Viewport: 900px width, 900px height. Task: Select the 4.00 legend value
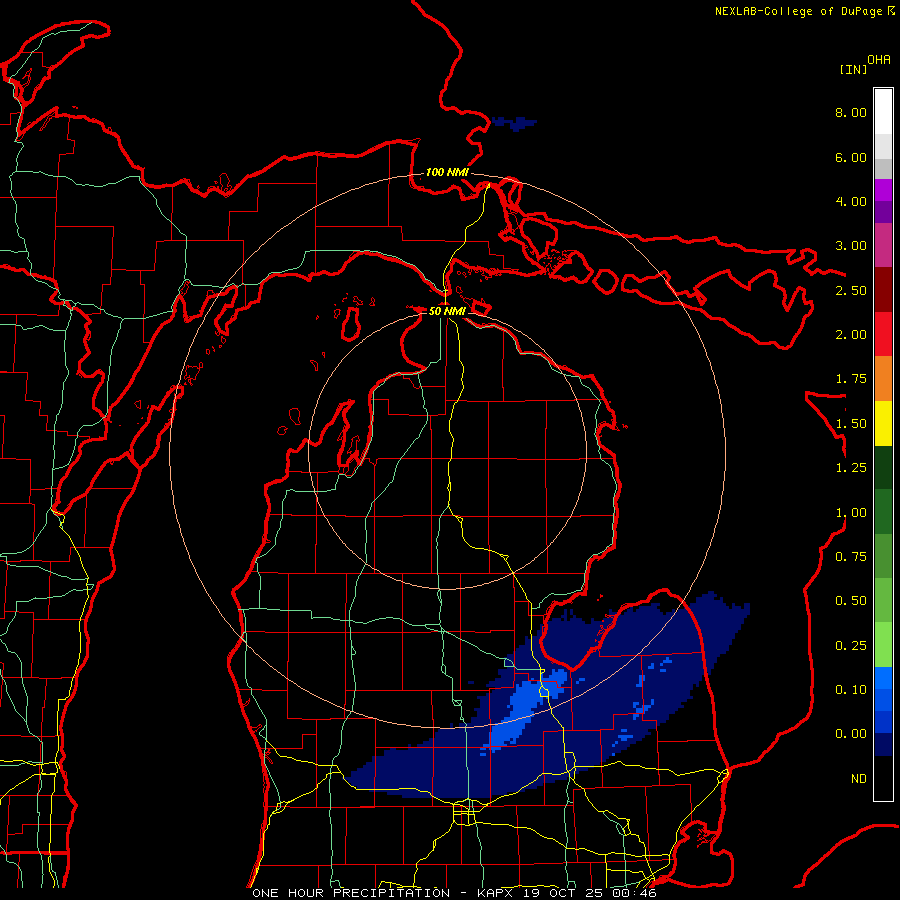point(851,201)
